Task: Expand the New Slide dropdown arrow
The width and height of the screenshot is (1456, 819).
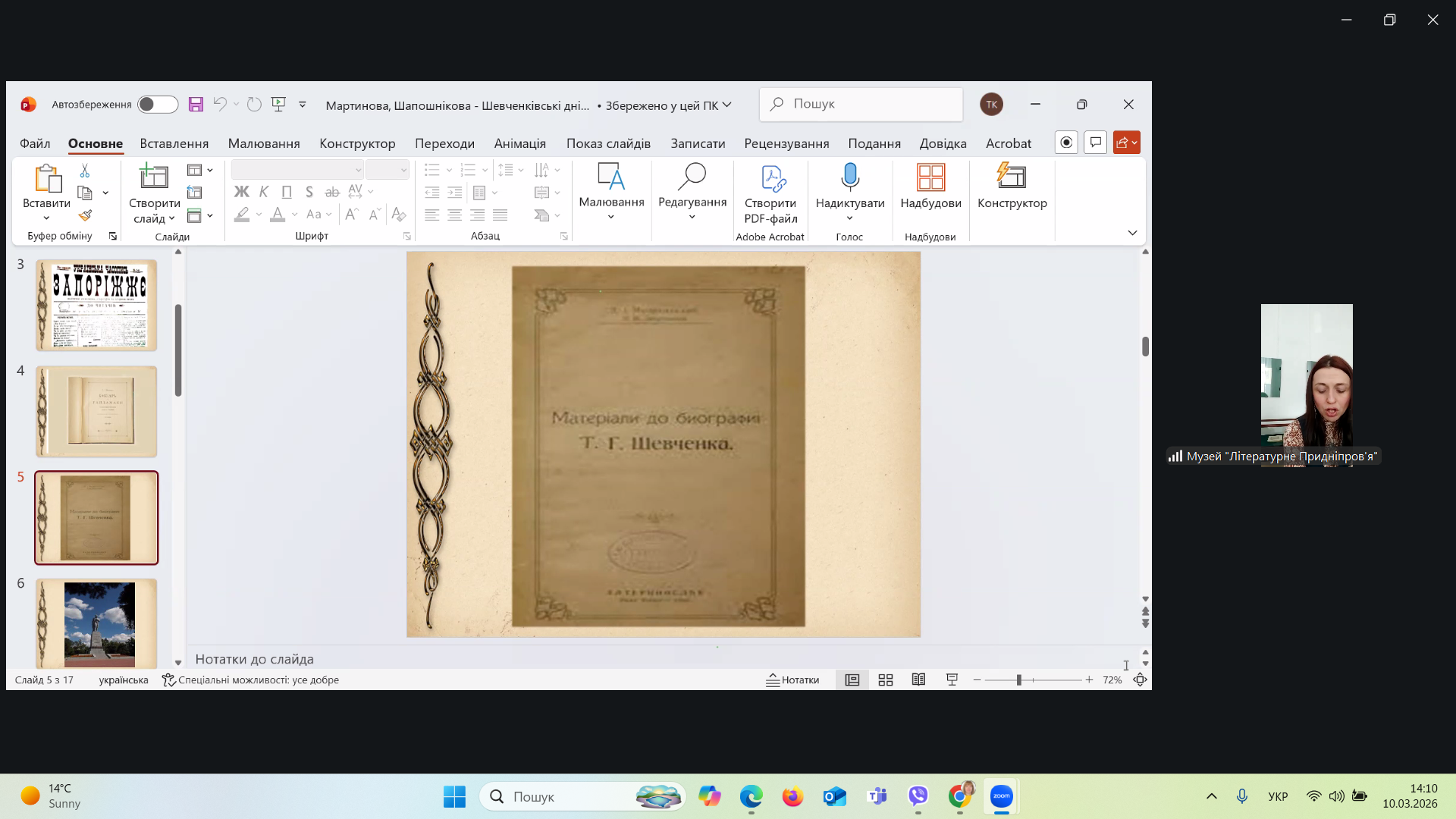Action: click(x=172, y=219)
